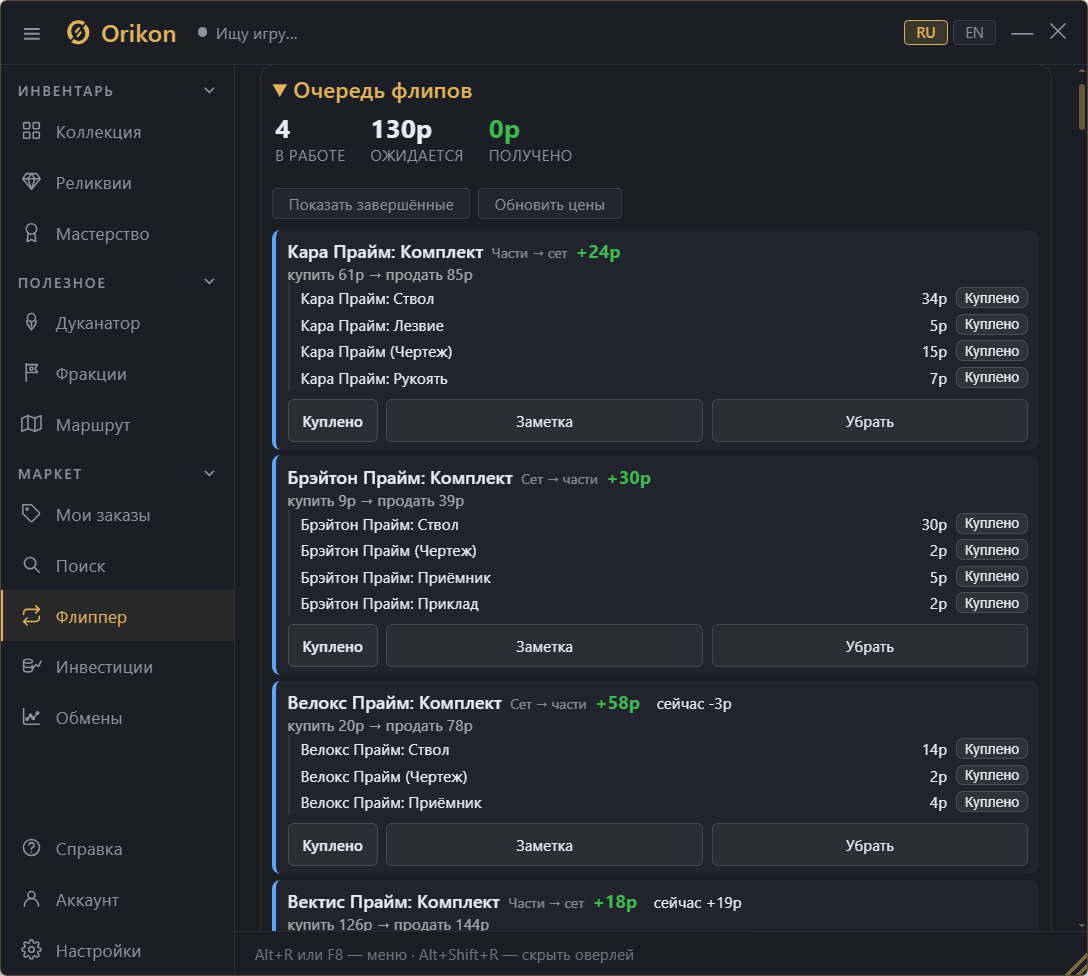Click the Коллекция grid icon
This screenshot has height=976, width=1088.
click(31, 131)
